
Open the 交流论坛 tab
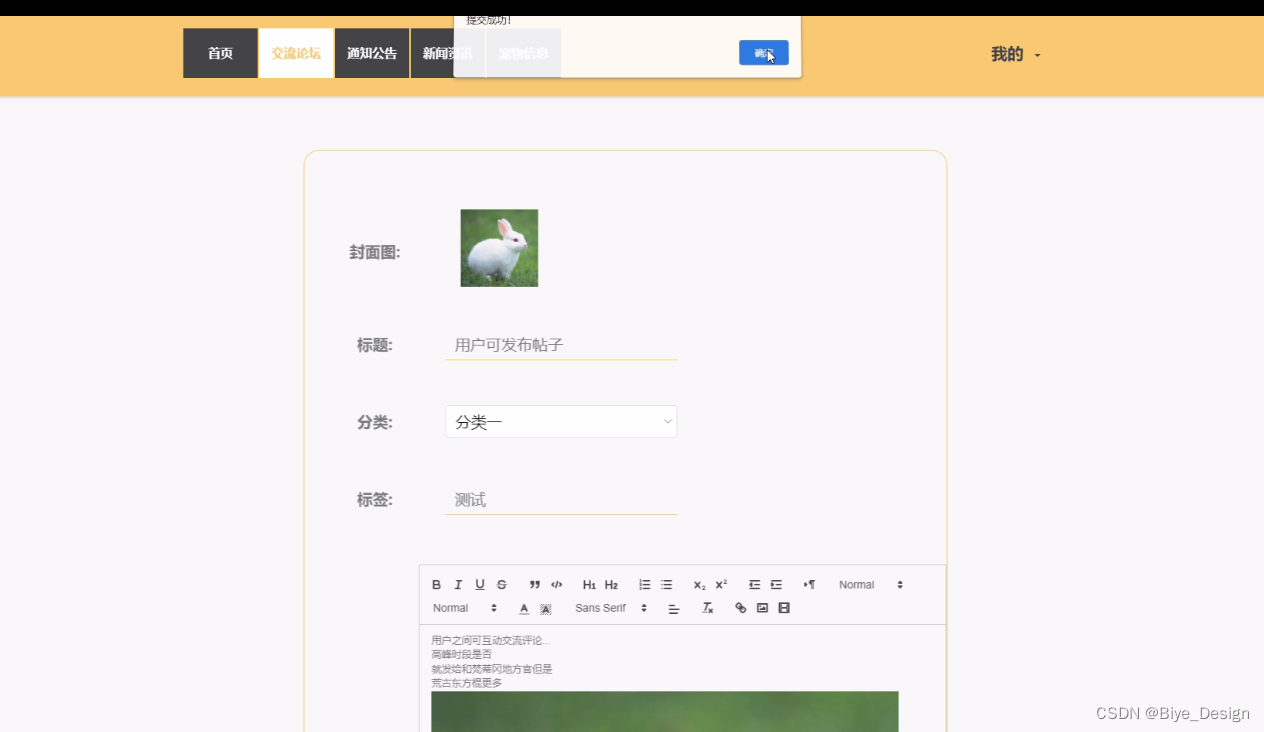296,53
